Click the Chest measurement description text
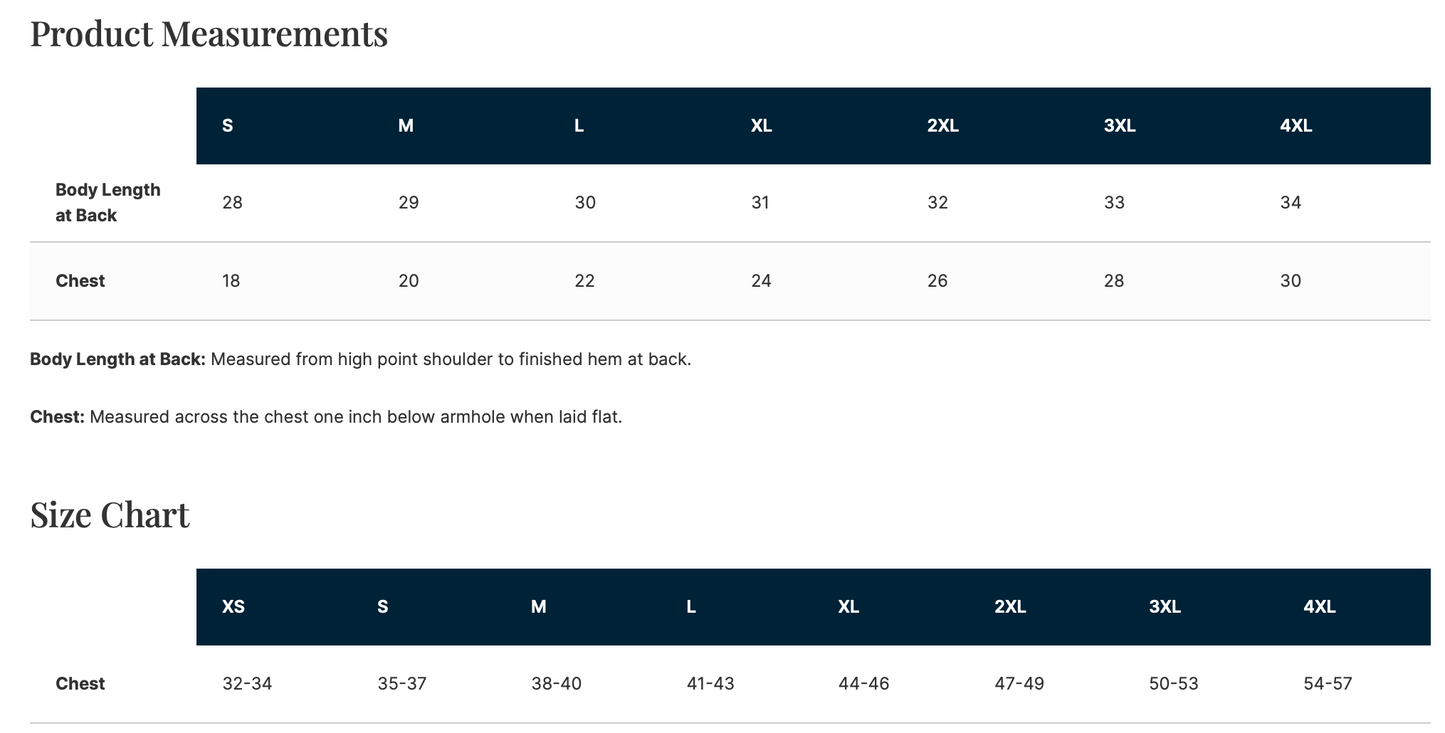 (x=326, y=417)
